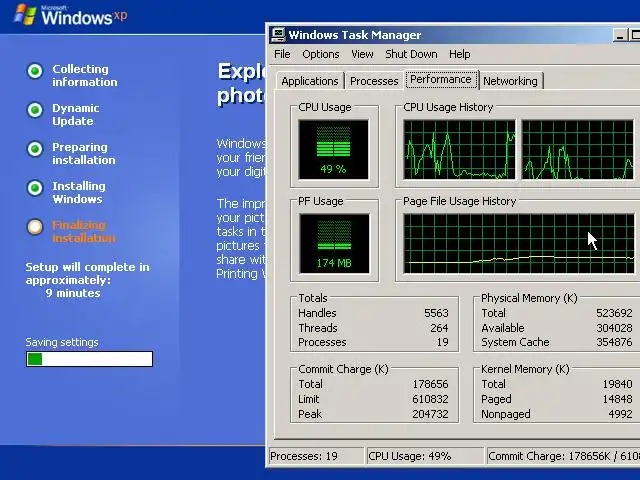The image size is (640, 480).
Task: Click the Totals Processes value 19
Action: [x=442, y=342]
